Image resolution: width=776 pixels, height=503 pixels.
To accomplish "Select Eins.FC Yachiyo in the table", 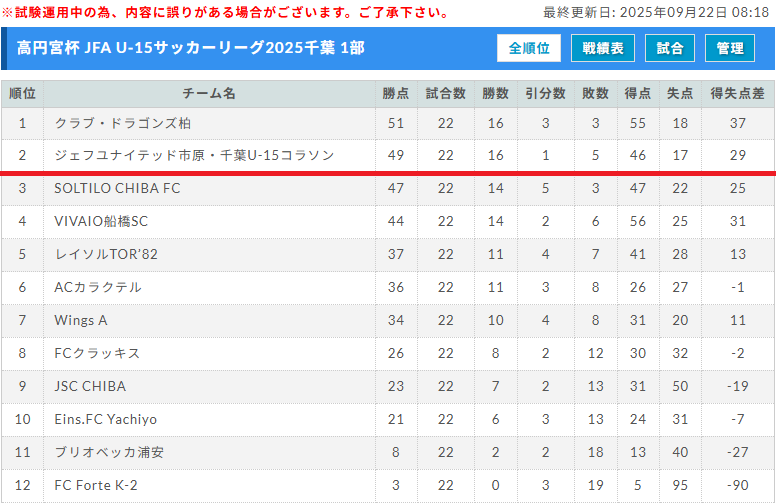I will pyautogui.click(x=106, y=419).
